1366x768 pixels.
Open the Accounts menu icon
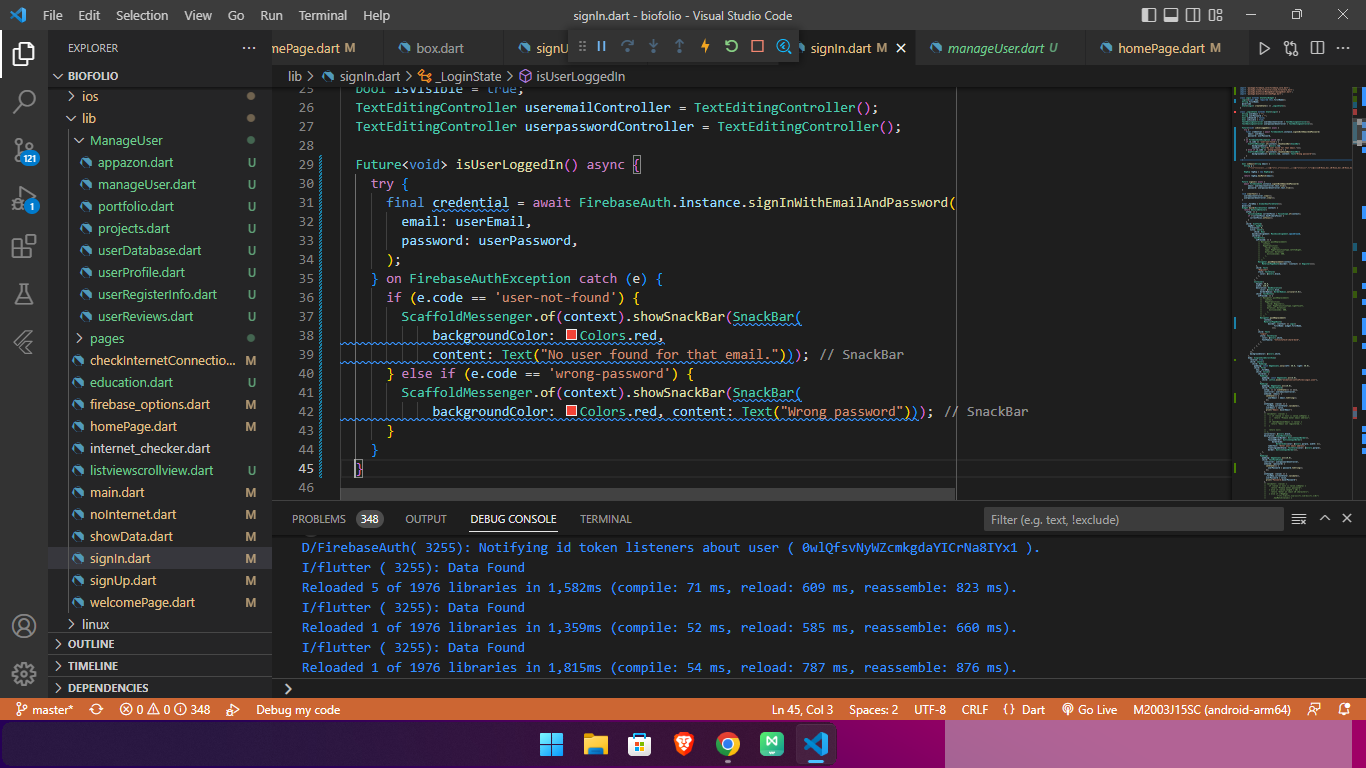[x=24, y=626]
